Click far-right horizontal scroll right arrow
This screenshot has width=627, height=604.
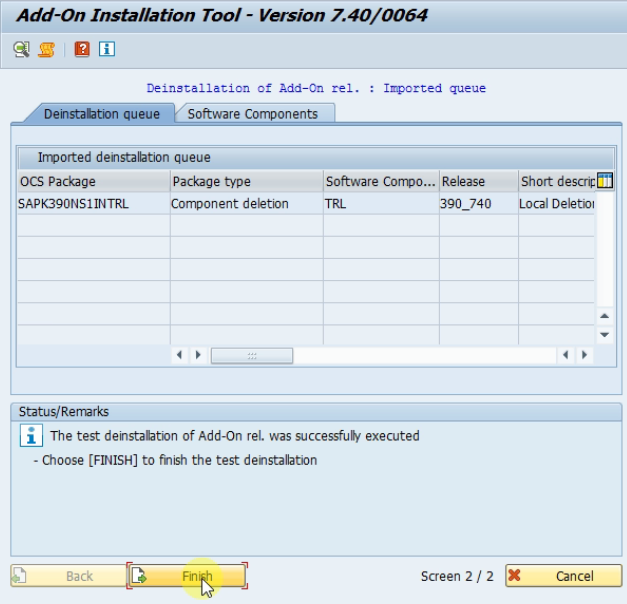click(x=585, y=355)
